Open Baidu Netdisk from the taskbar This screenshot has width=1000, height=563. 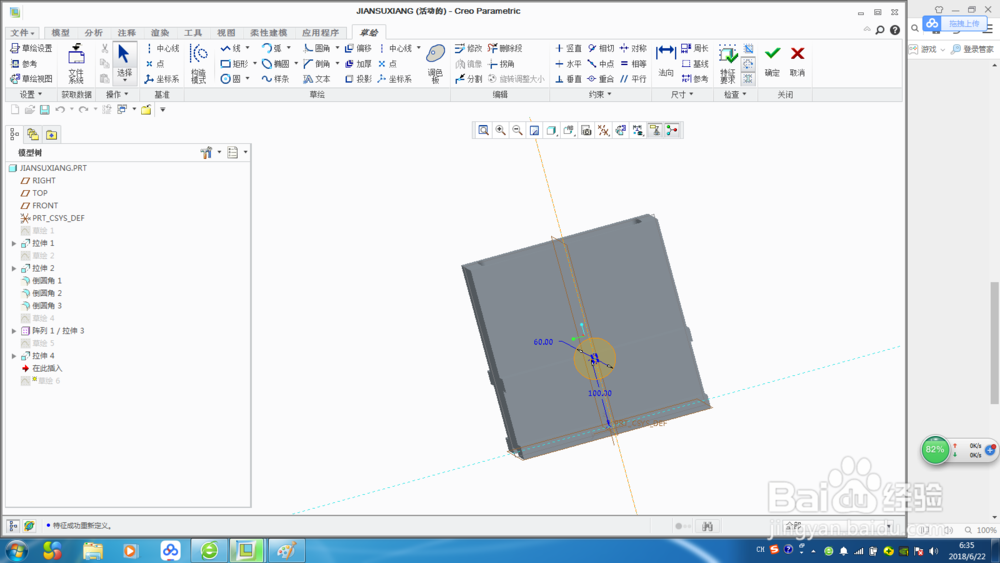click(x=170, y=550)
